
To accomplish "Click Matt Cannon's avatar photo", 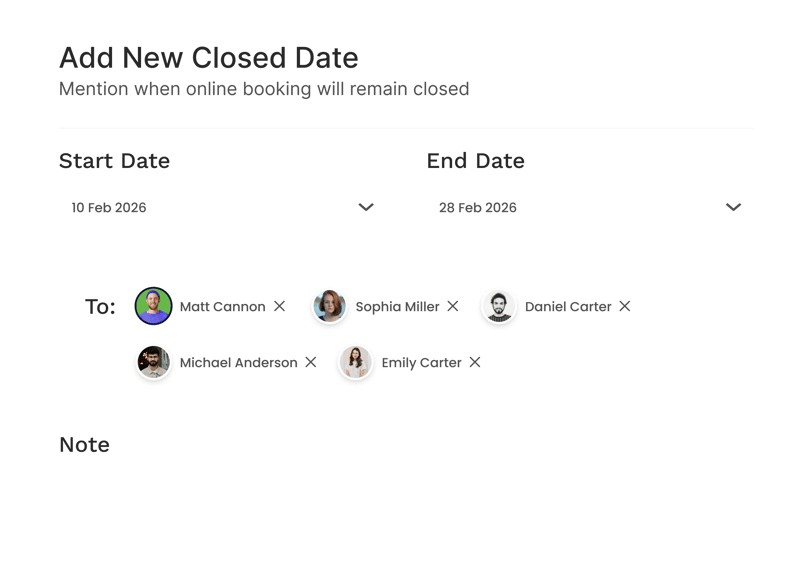I will pyautogui.click(x=154, y=306).
